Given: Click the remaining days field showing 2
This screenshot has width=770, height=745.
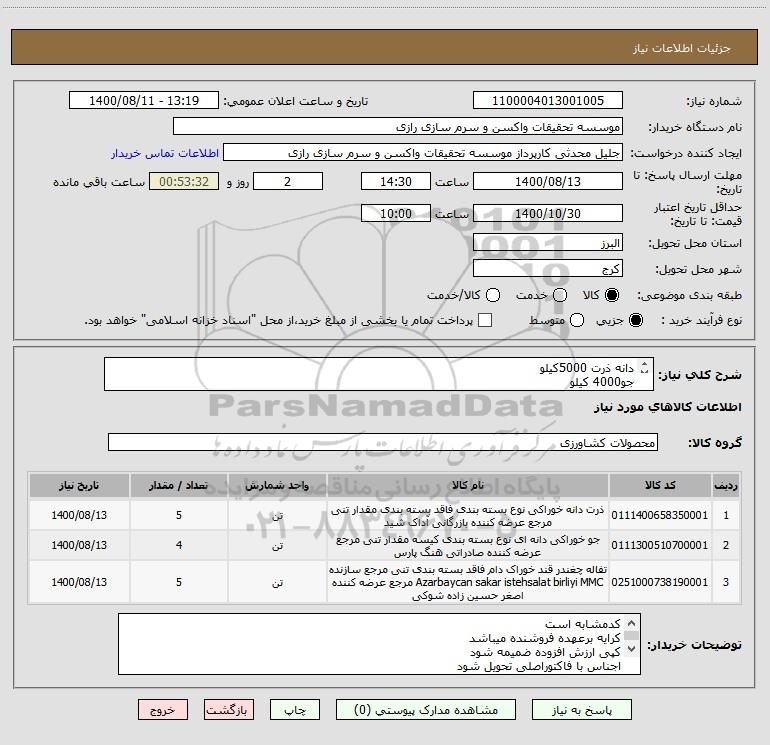Looking at the screenshot, I should [x=288, y=181].
